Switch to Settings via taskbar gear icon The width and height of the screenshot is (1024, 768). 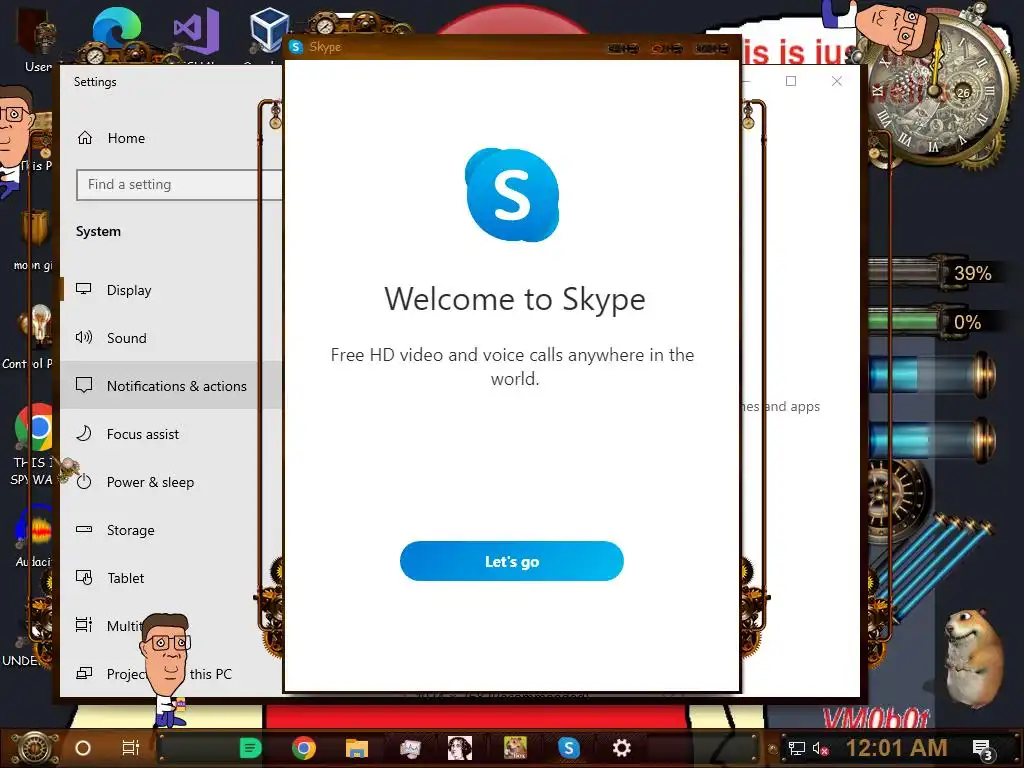[621, 748]
